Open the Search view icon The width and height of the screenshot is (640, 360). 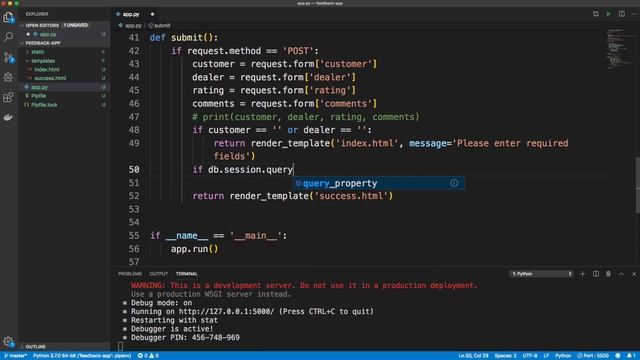[8, 37]
